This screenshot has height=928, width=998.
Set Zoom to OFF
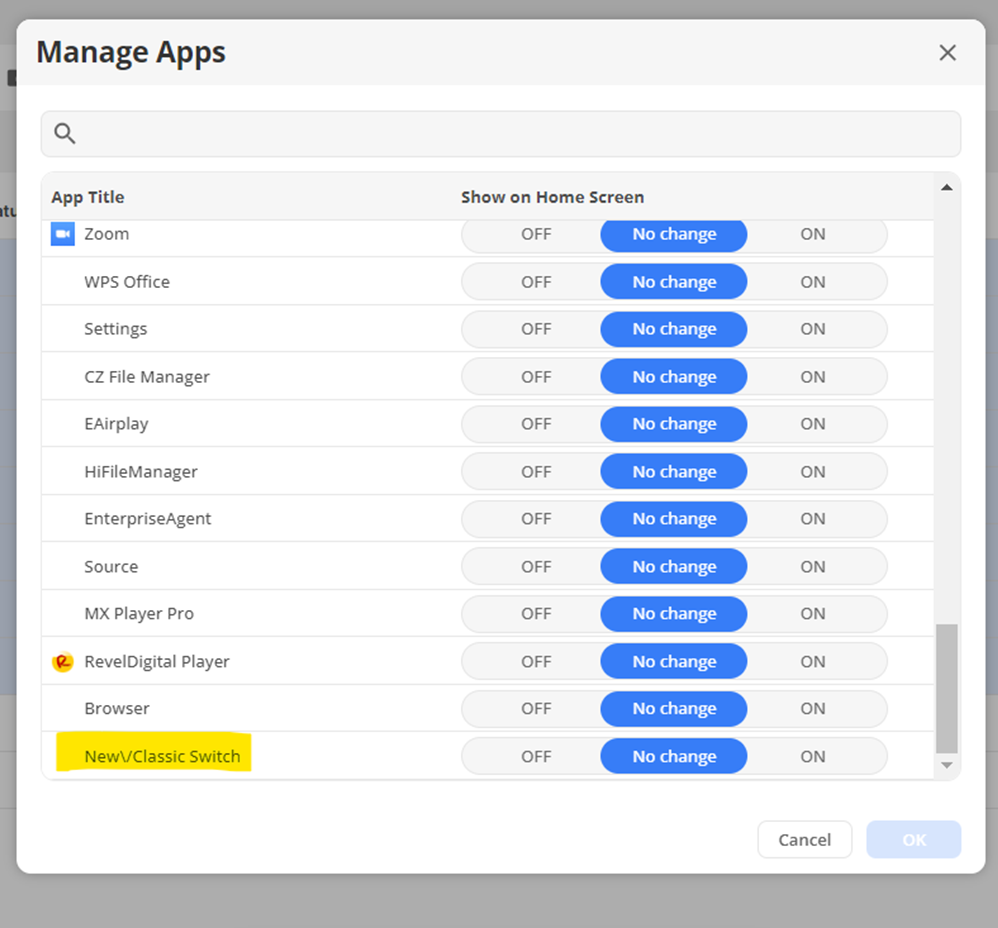coord(536,234)
